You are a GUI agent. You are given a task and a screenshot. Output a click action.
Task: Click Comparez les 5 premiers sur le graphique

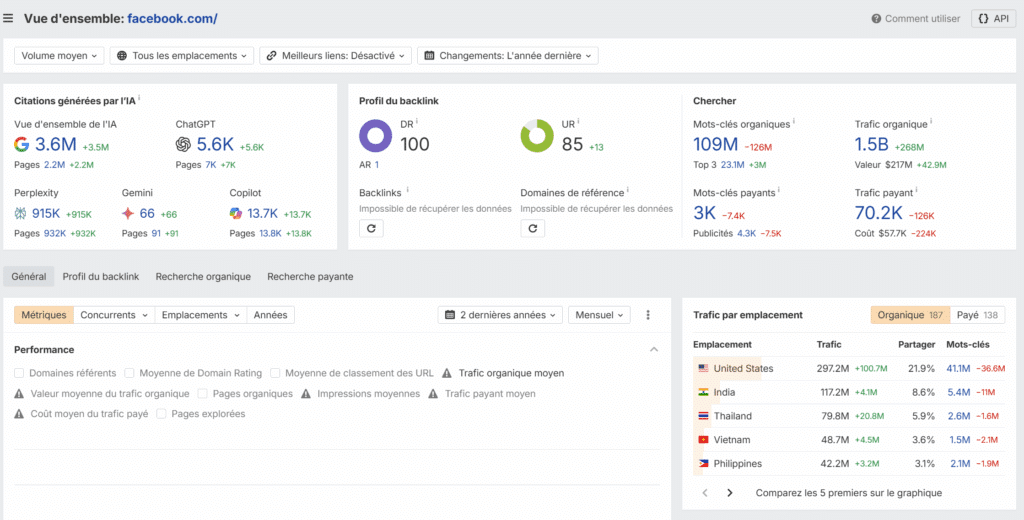(x=849, y=493)
